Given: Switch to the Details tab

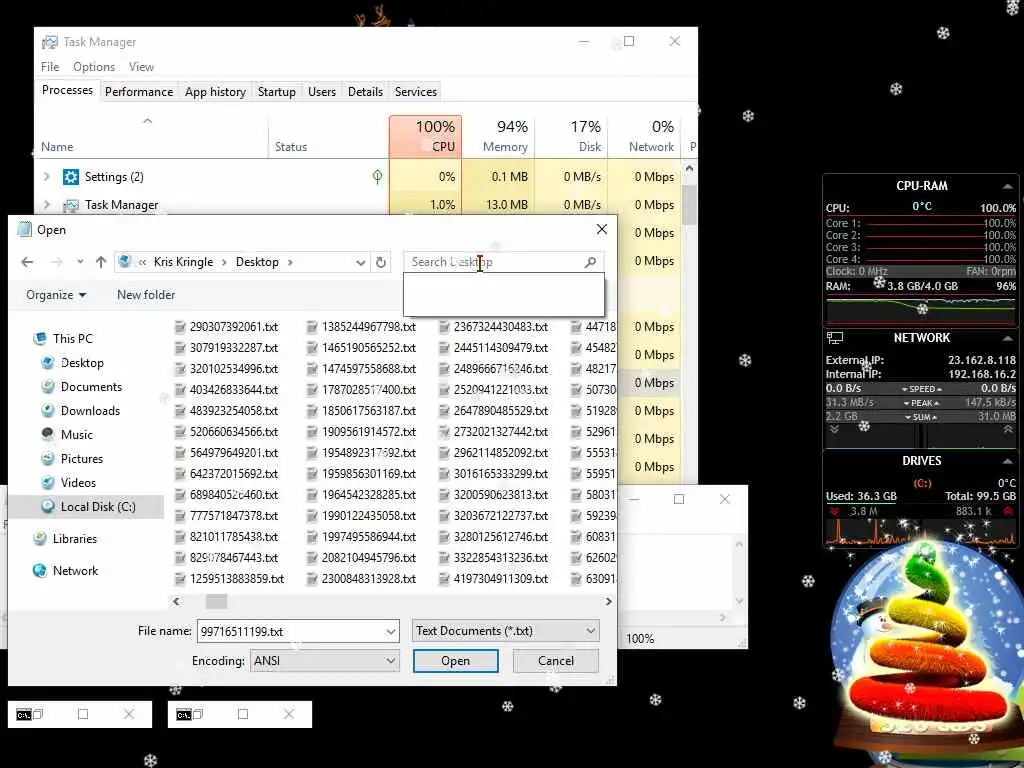Looking at the screenshot, I should (365, 91).
